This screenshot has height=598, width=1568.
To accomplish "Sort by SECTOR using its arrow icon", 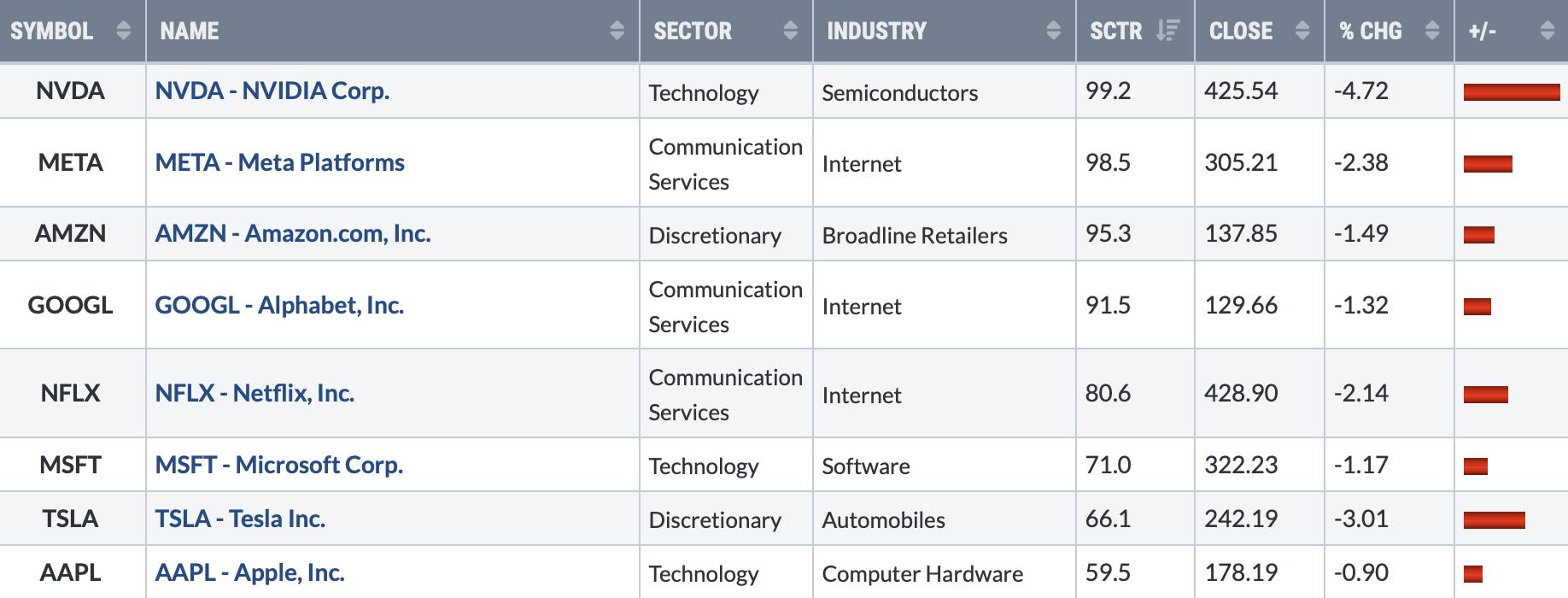I will coord(791,31).
